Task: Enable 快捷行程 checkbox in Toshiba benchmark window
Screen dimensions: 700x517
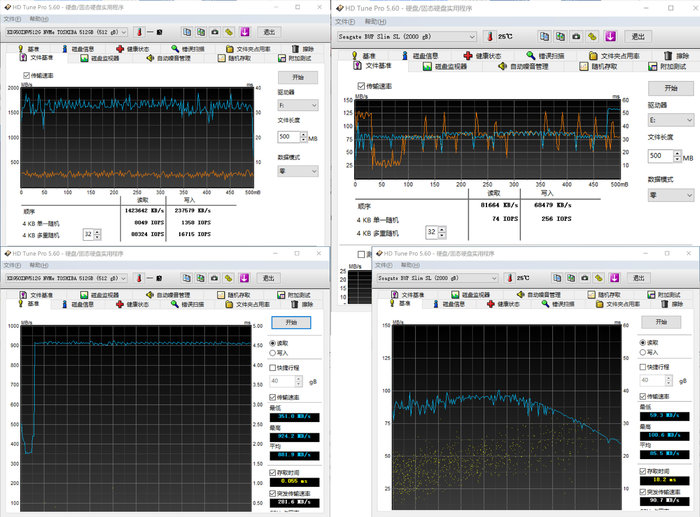Action: (273, 367)
